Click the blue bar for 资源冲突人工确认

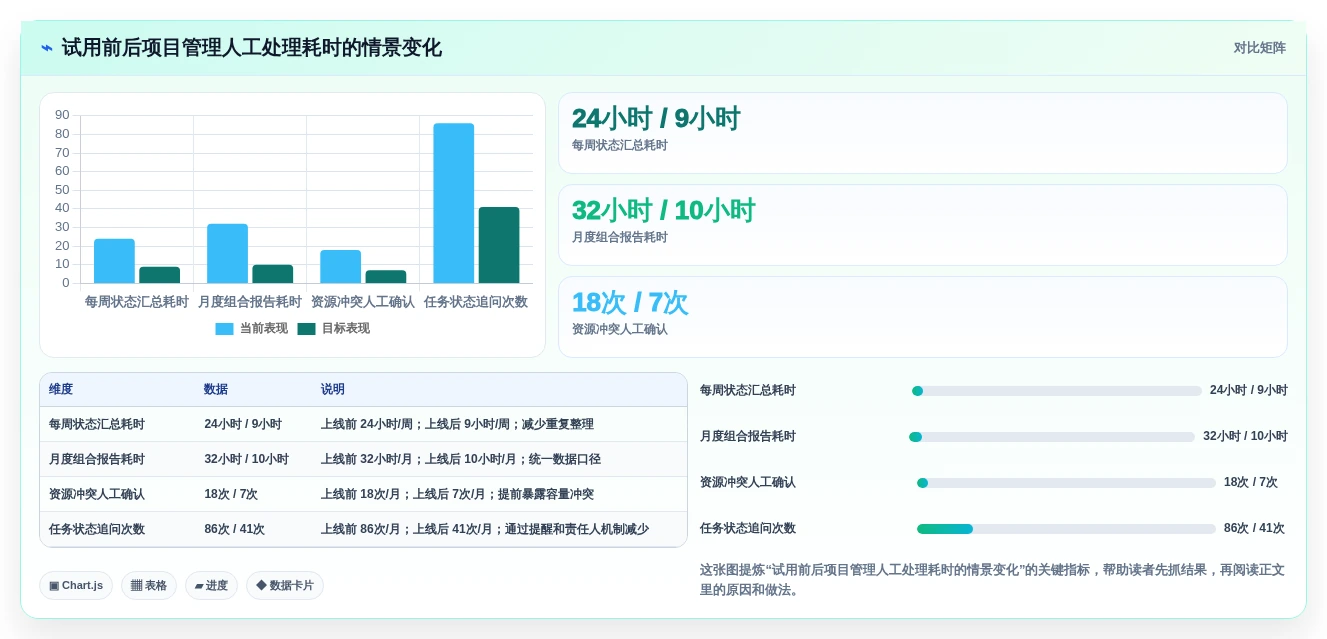tap(340, 266)
